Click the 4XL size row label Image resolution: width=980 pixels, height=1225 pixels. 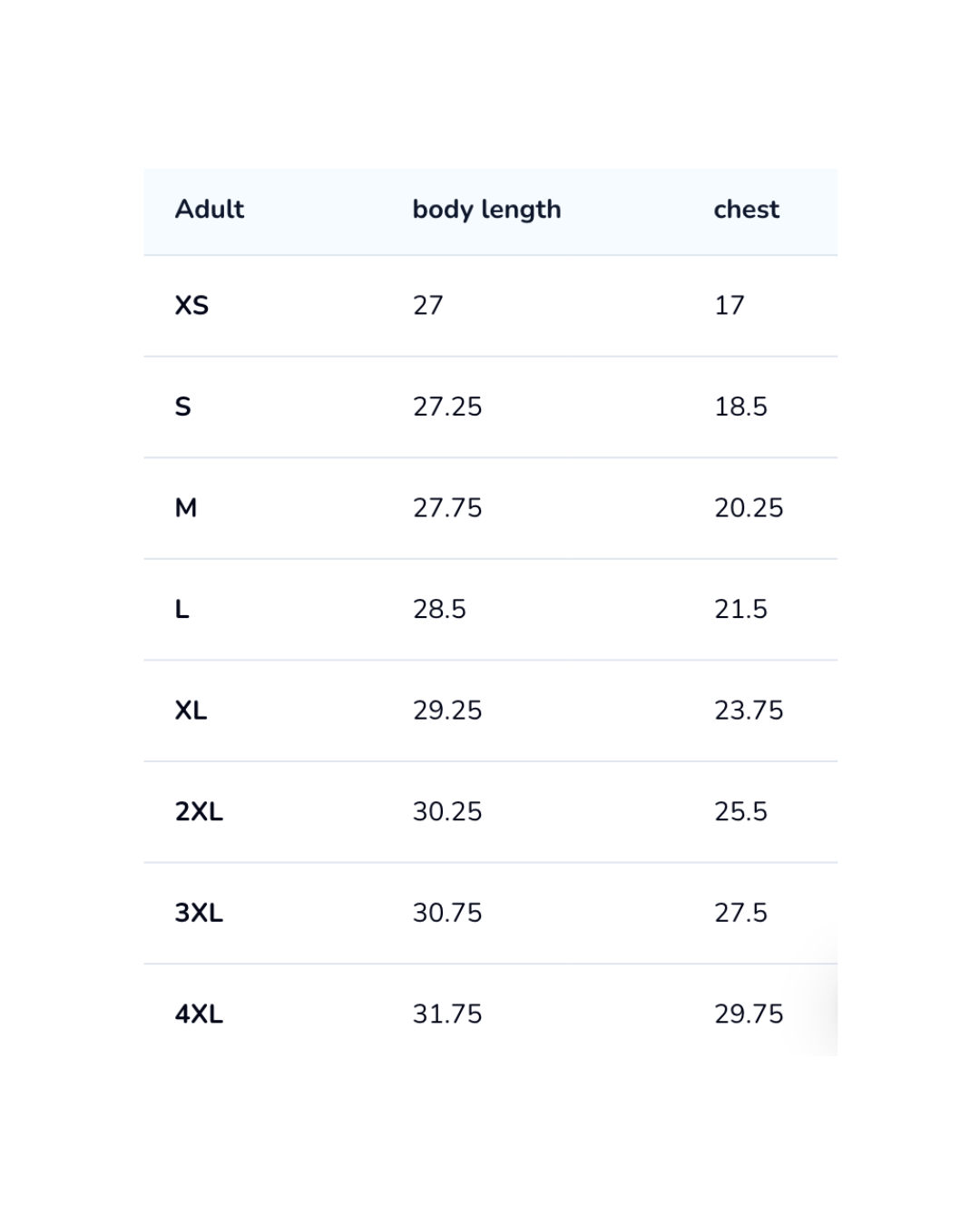199,1014
